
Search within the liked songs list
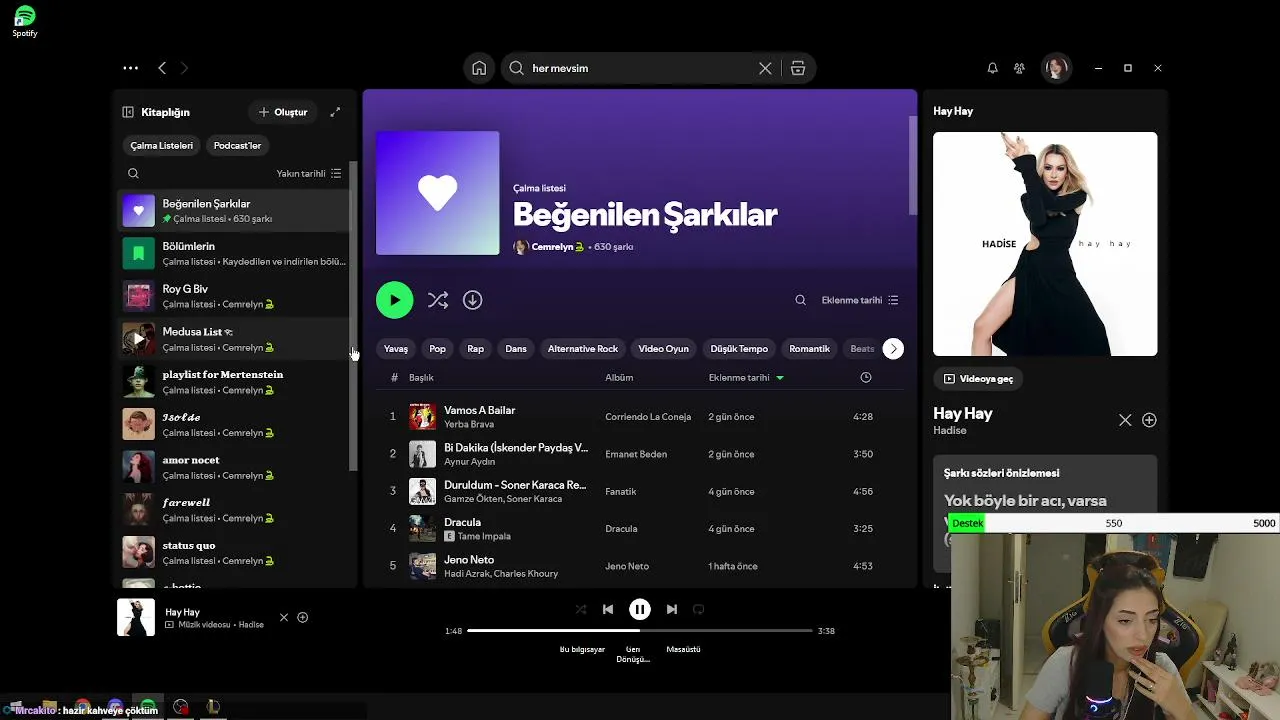pos(800,300)
